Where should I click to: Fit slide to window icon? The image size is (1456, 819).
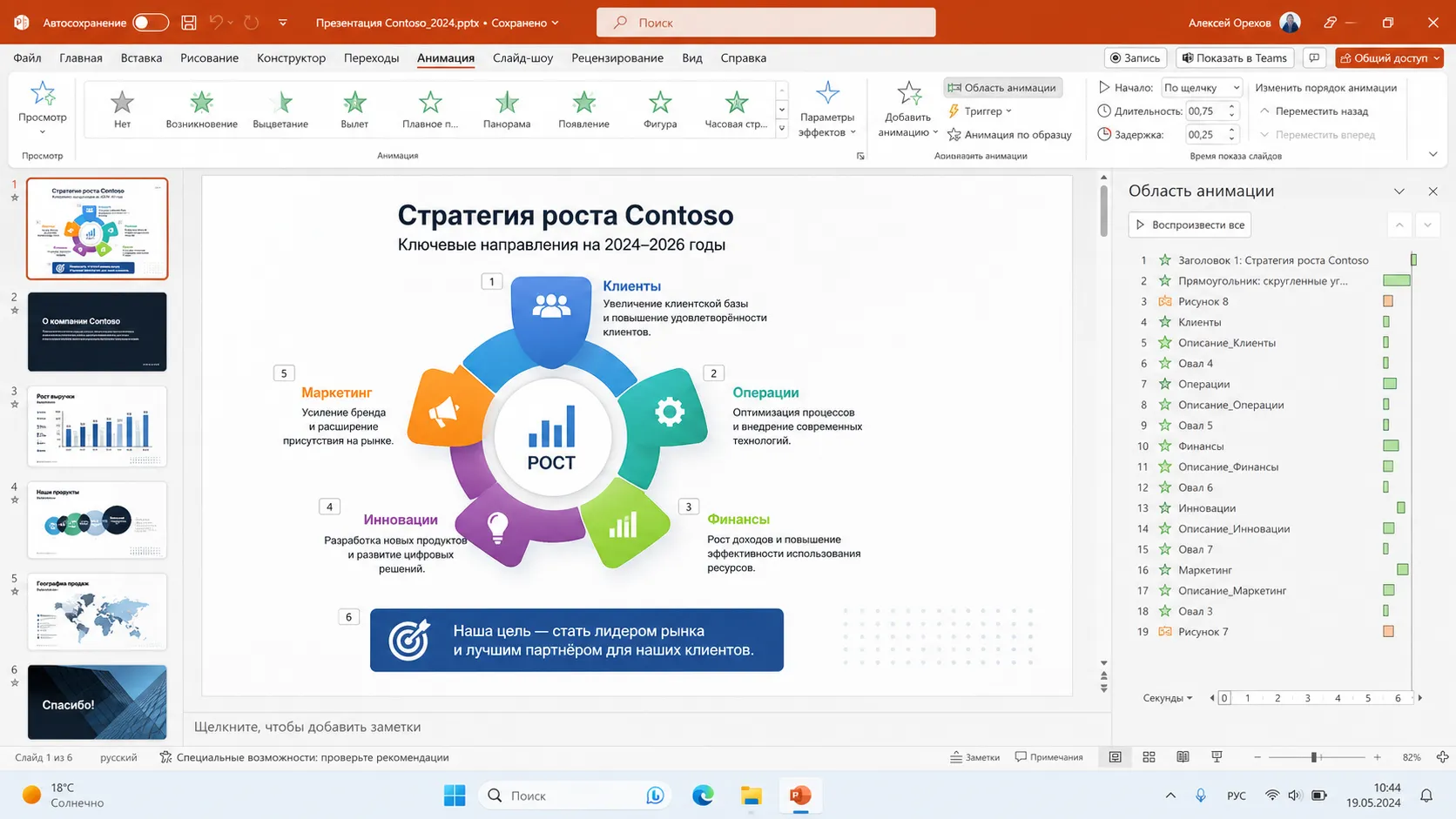(1443, 757)
